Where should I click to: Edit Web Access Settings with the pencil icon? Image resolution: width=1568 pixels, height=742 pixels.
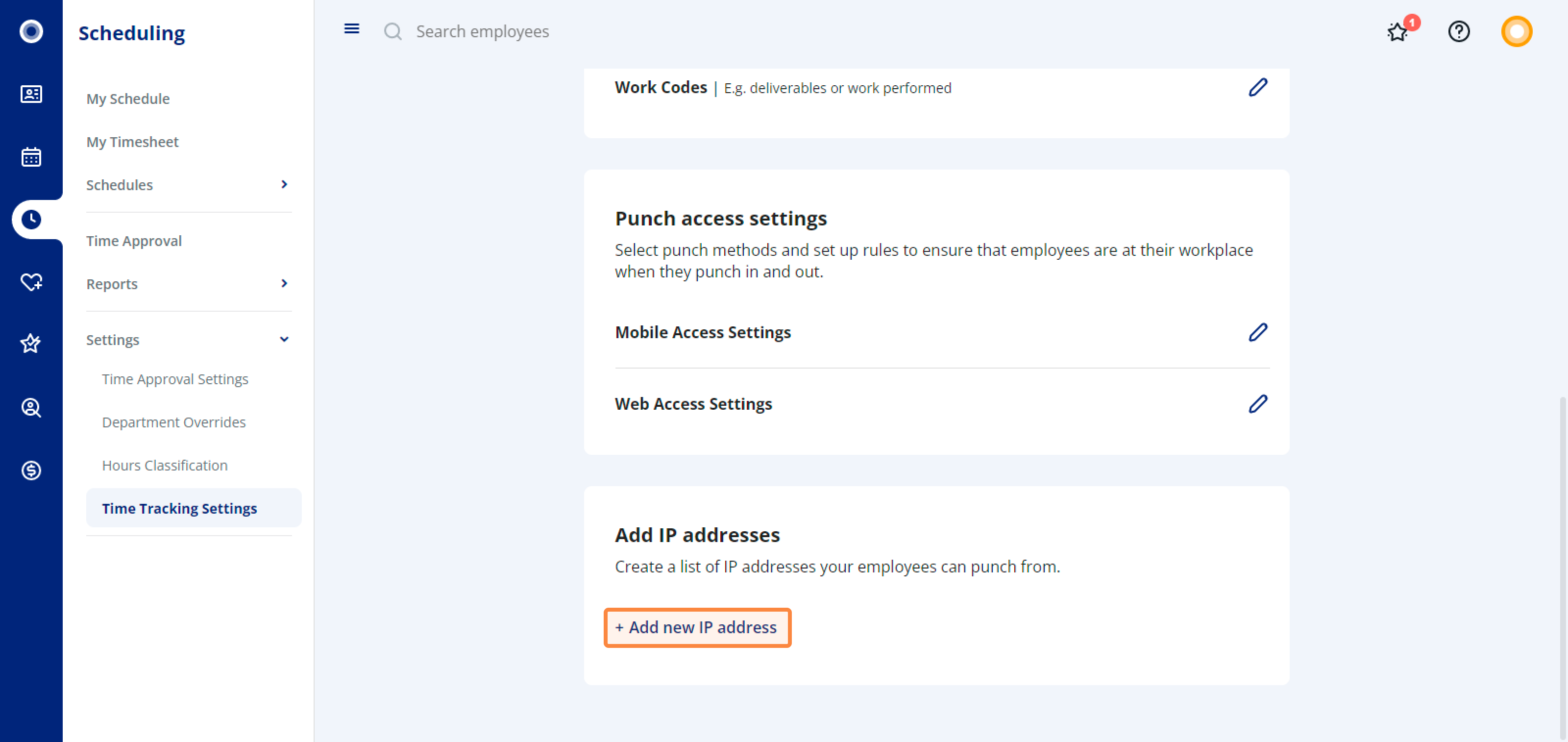pos(1257,404)
